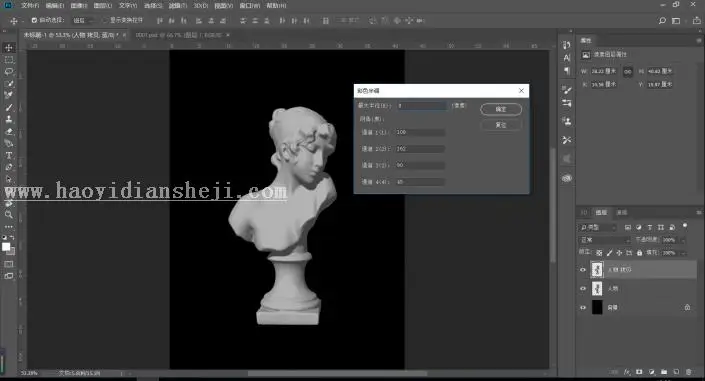Click the canvas horizontal scrollbar
The height and width of the screenshot is (381, 705).
[337, 373]
